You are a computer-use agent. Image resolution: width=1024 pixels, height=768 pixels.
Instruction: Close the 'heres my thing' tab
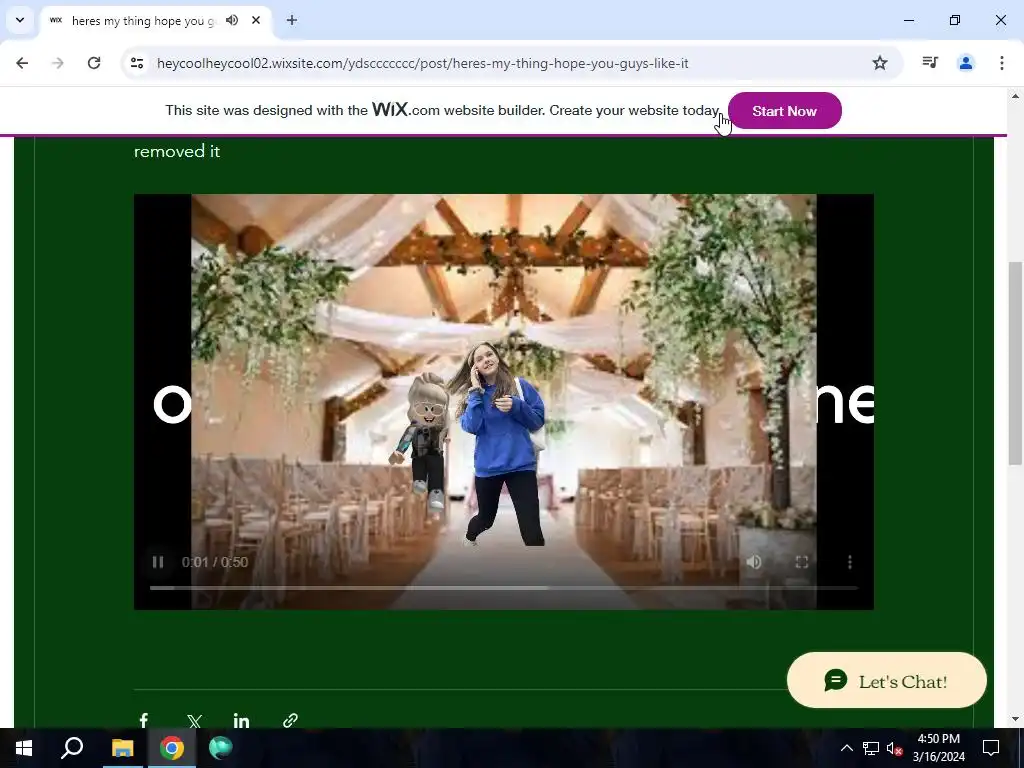256,20
